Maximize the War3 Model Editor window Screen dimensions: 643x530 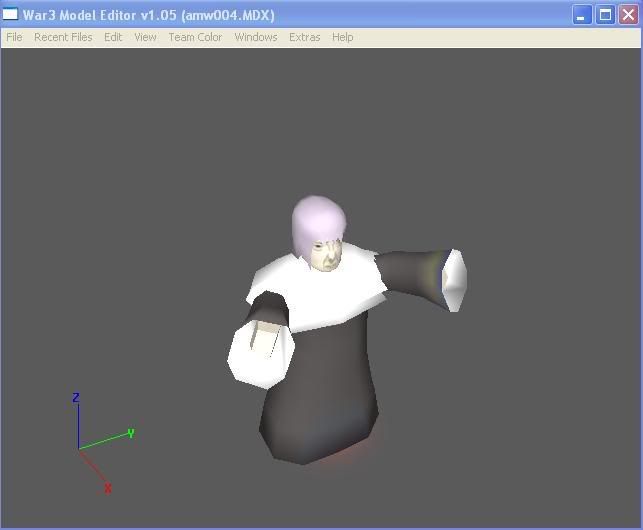605,15
